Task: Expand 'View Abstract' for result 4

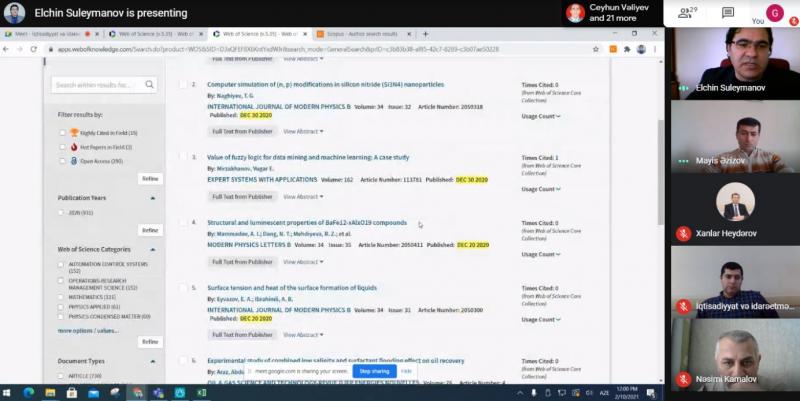Action: (x=303, y=262)
